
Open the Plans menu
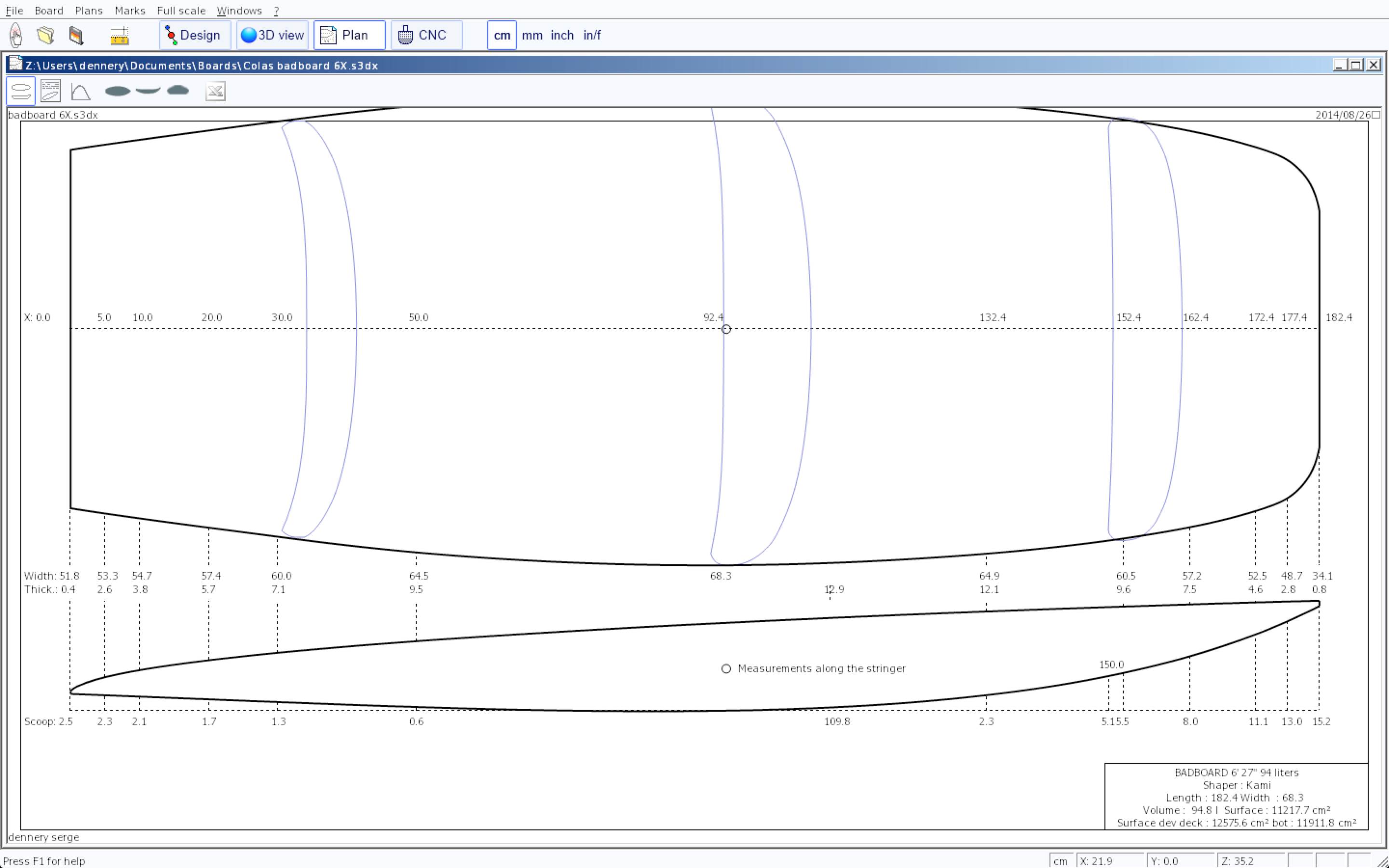[89, 10]
